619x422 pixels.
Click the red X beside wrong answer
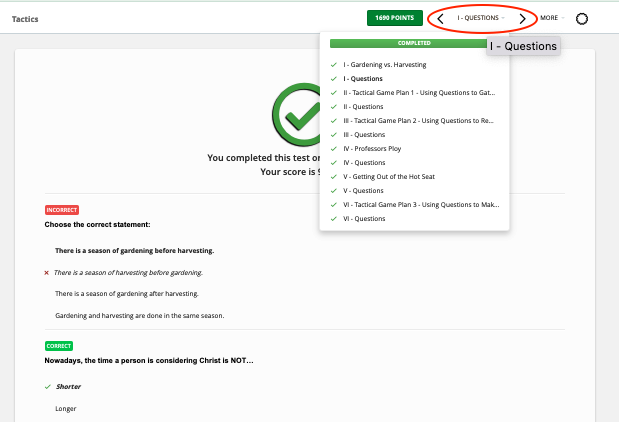[47, 272]
